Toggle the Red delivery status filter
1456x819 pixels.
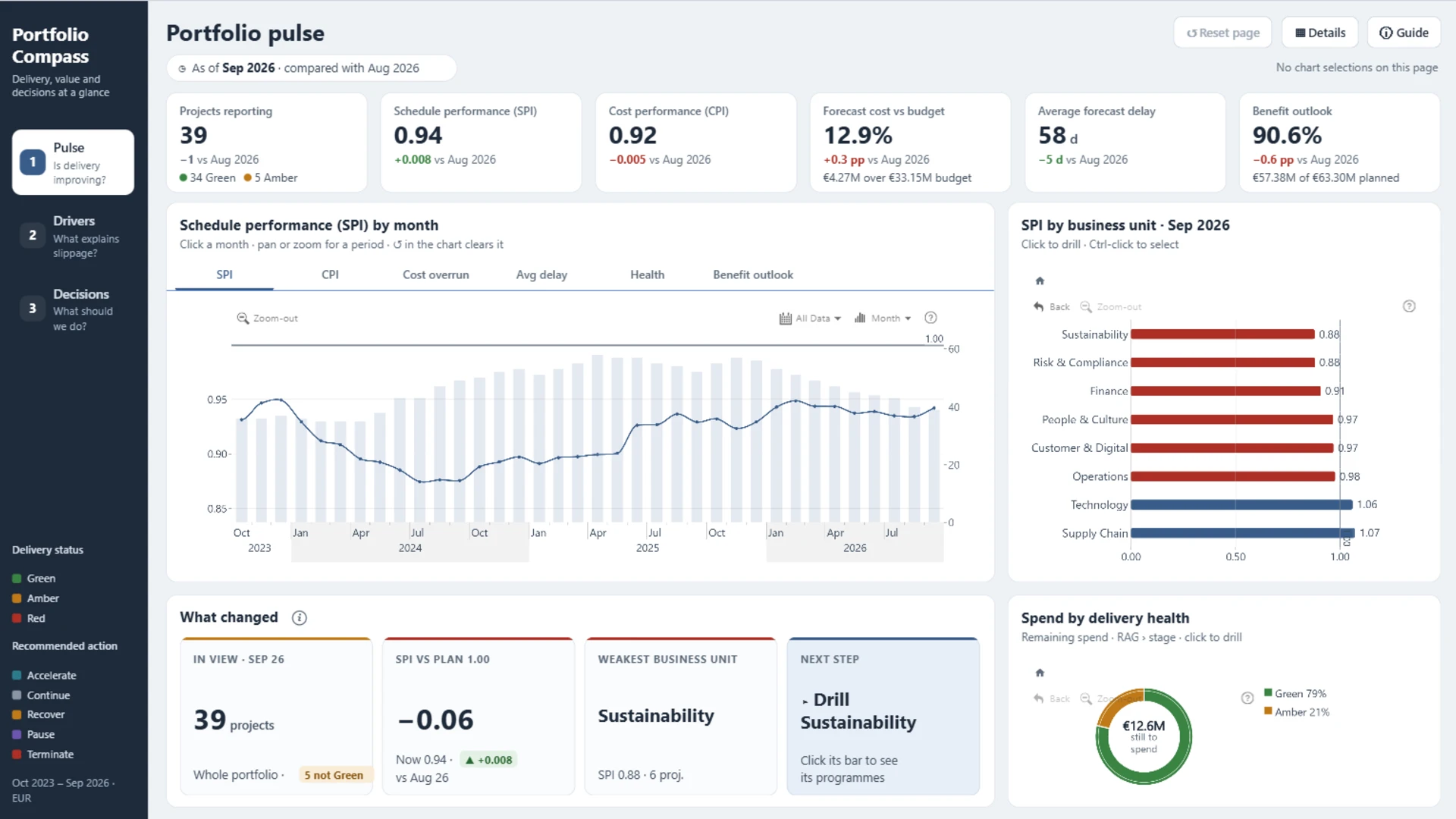(29, 619)
